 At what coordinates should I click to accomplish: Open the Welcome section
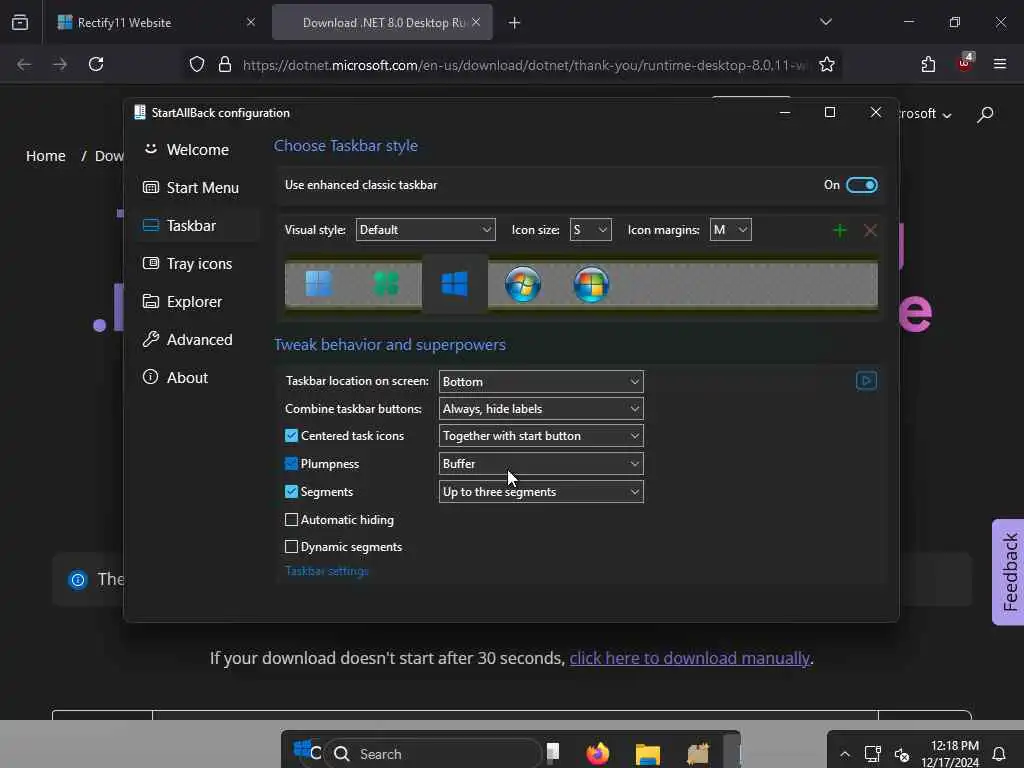click(x=197, y=150)
